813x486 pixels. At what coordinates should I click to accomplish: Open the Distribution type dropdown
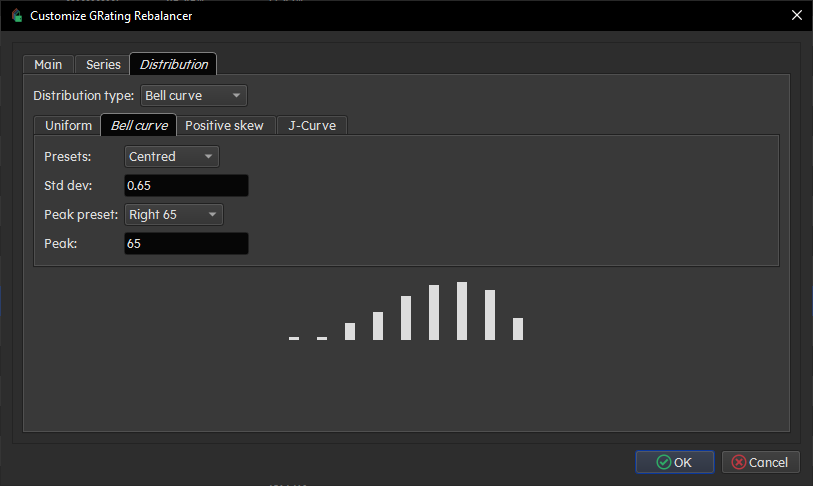(x=193, y=95)
